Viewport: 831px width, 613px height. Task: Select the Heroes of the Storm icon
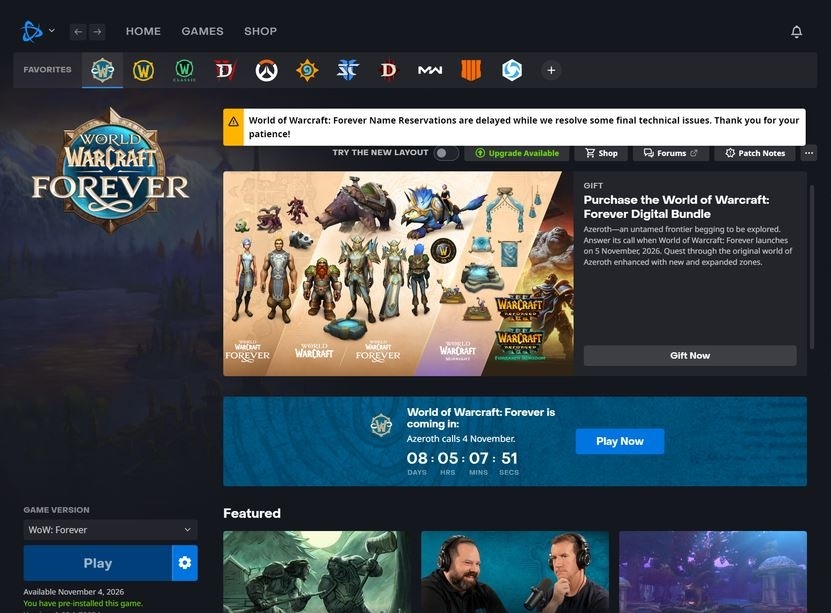[512, 70]
